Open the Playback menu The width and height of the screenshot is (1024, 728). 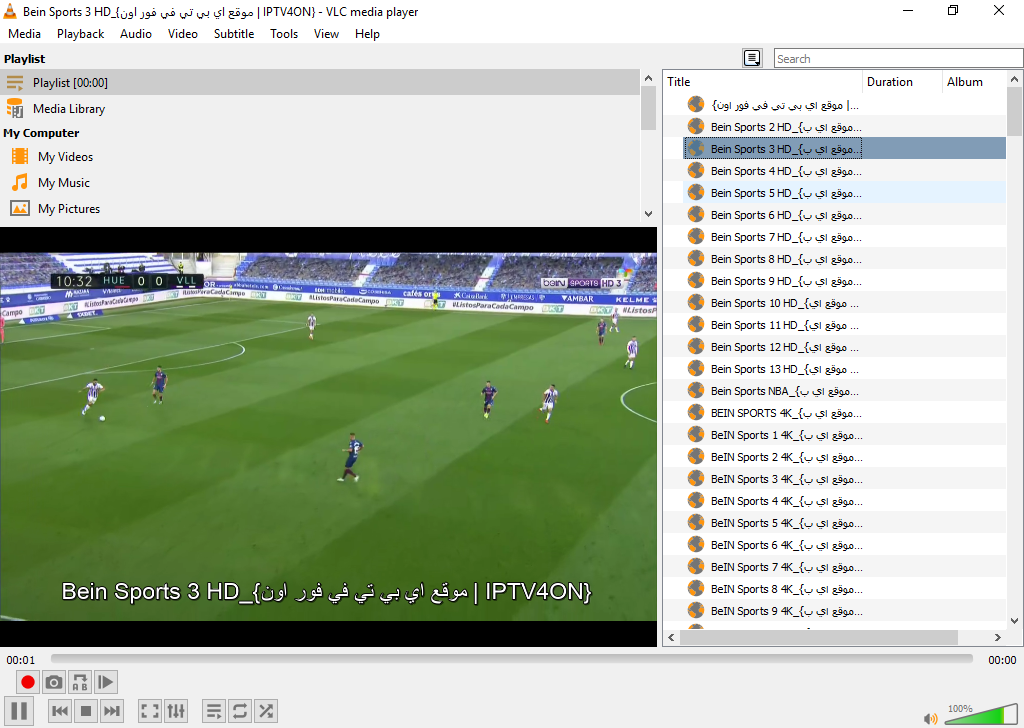pyautogui.click(x=80, y=33)
